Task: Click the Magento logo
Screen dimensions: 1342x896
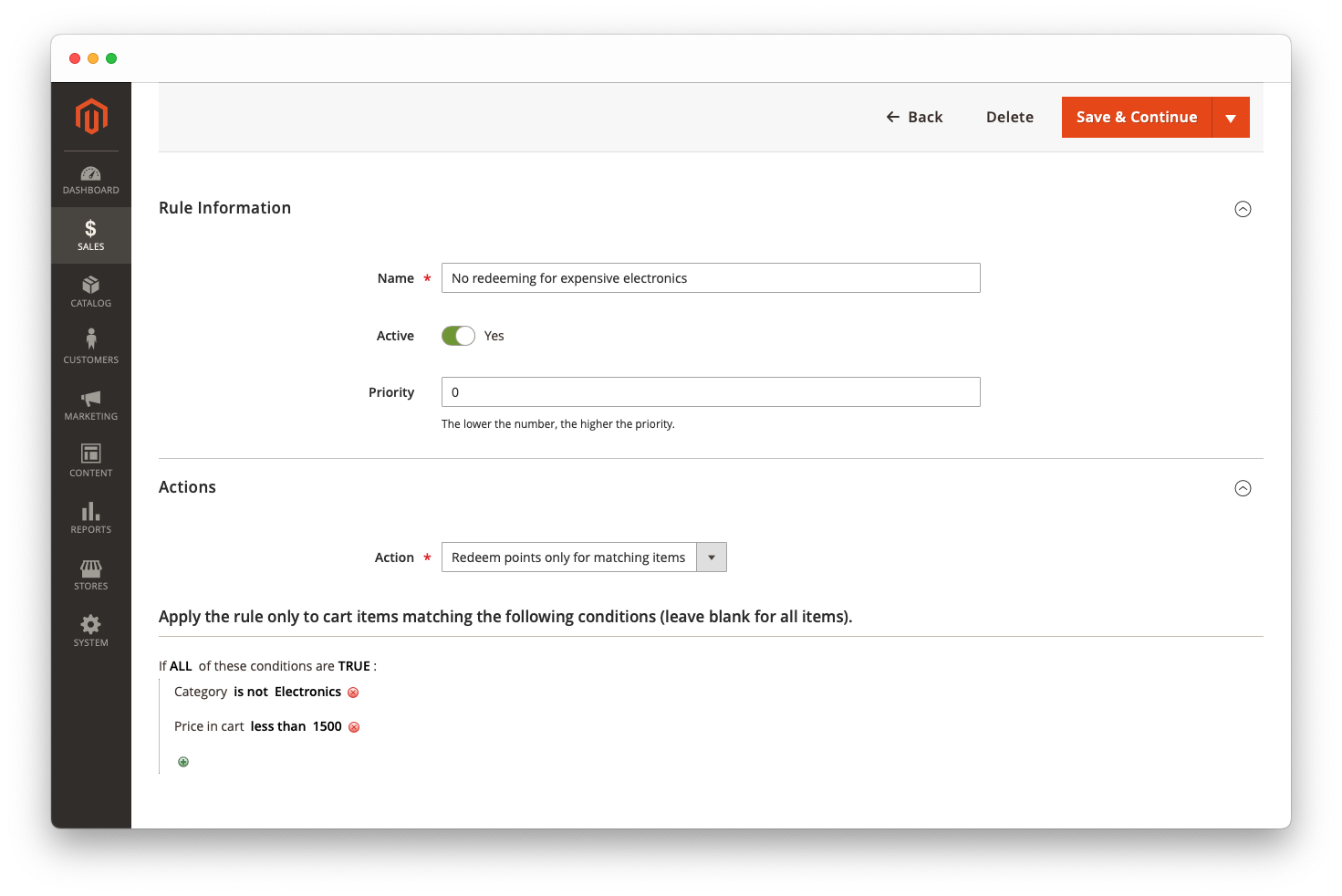Action: [90, 117]
